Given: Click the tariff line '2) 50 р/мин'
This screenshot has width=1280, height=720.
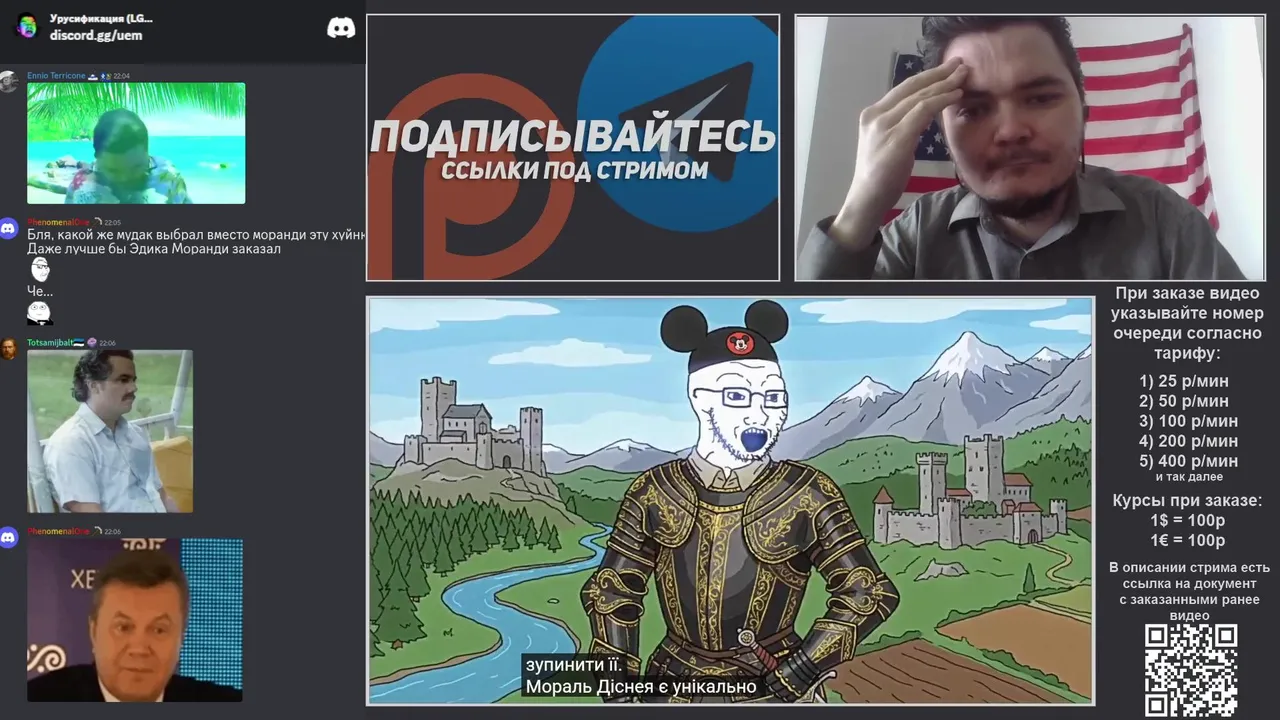Looking at the screenshot, I should 1184,401.
